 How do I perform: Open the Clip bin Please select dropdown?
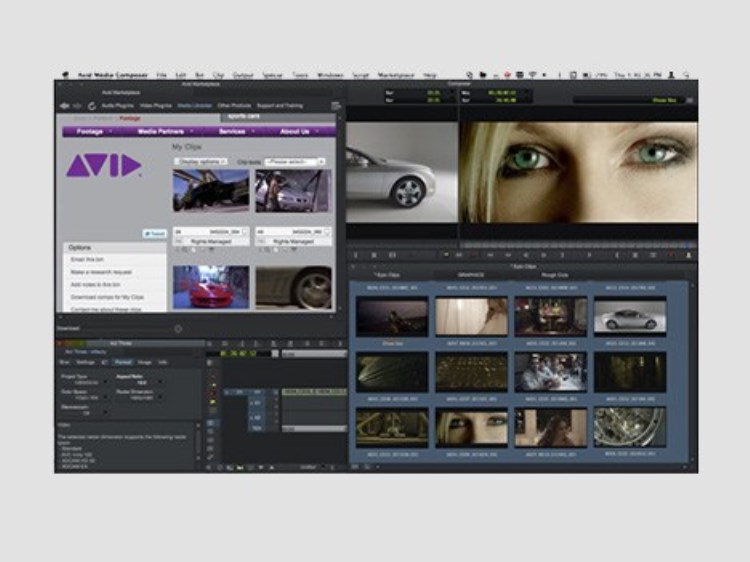tap(295, 162)
